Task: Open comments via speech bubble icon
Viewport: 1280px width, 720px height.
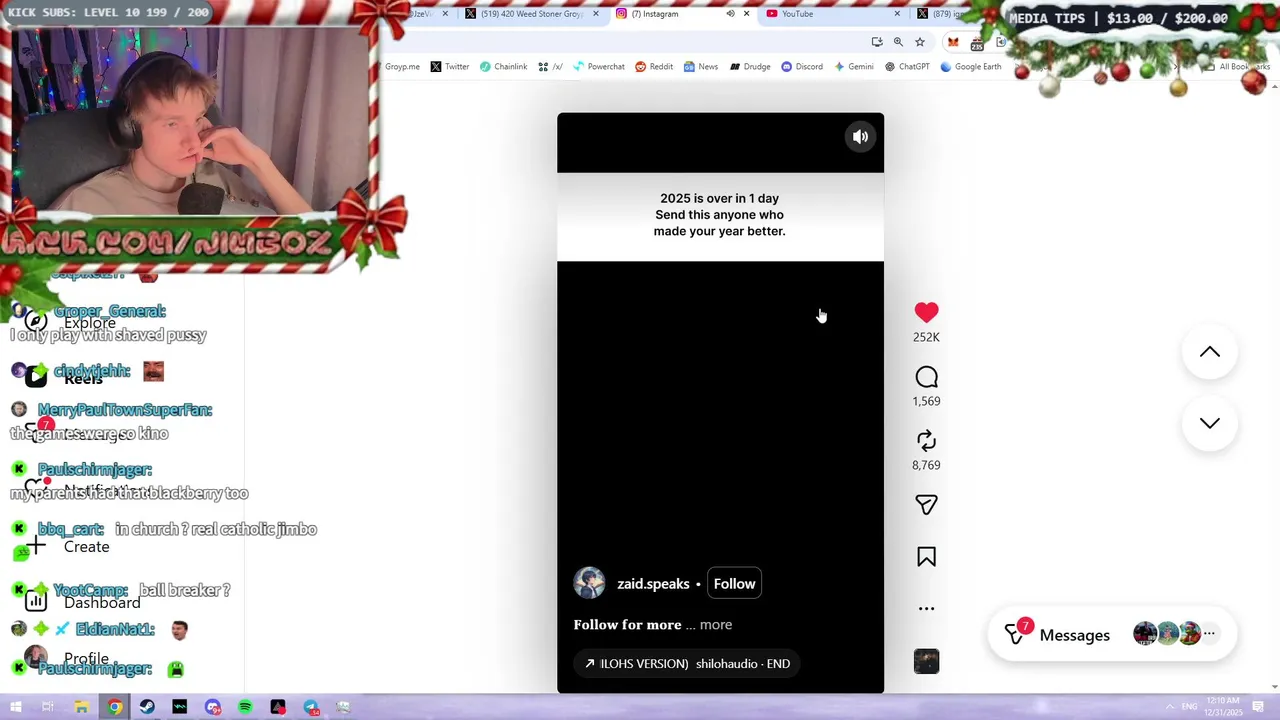Action: tap(926, 377)
